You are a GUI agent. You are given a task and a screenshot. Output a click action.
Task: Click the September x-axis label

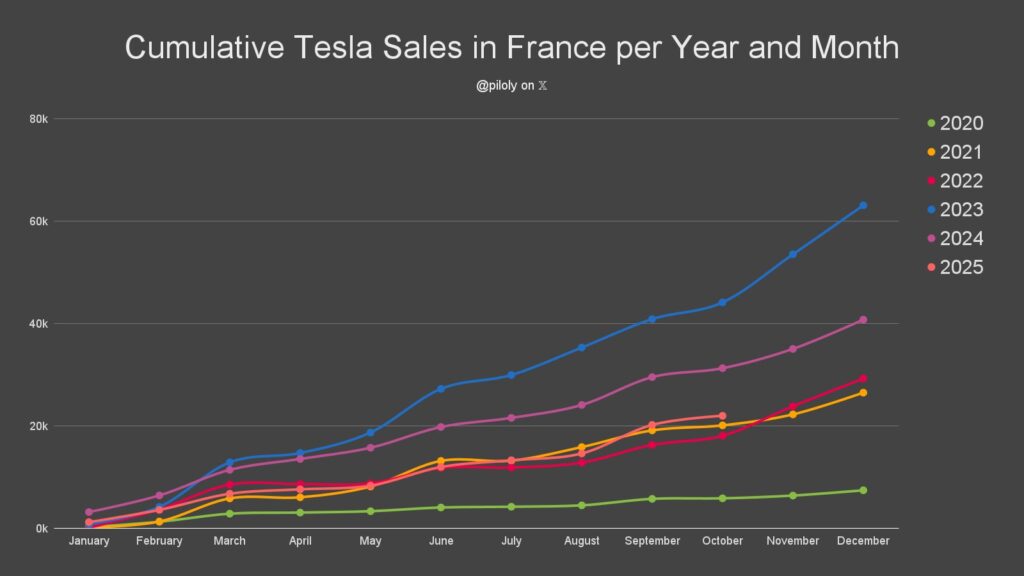[x=652, y=541]
